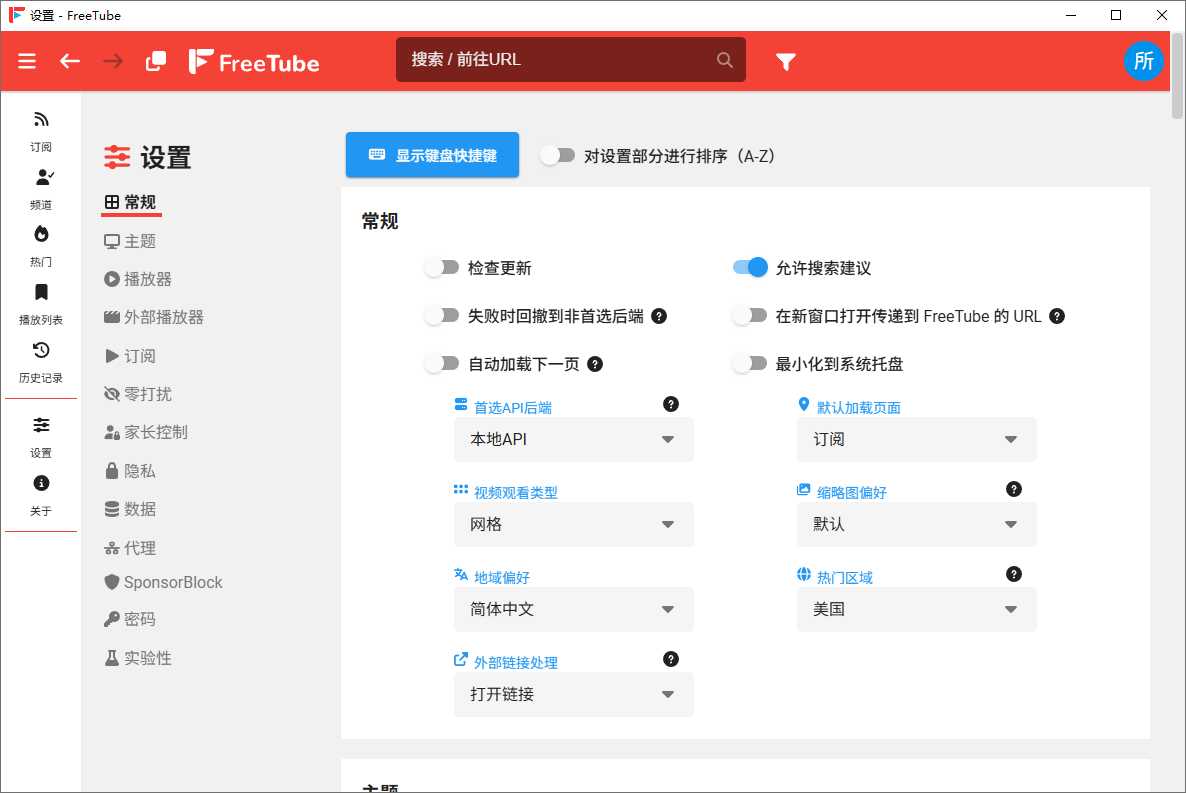Go back with the left arrow

[x=70, y=61]
